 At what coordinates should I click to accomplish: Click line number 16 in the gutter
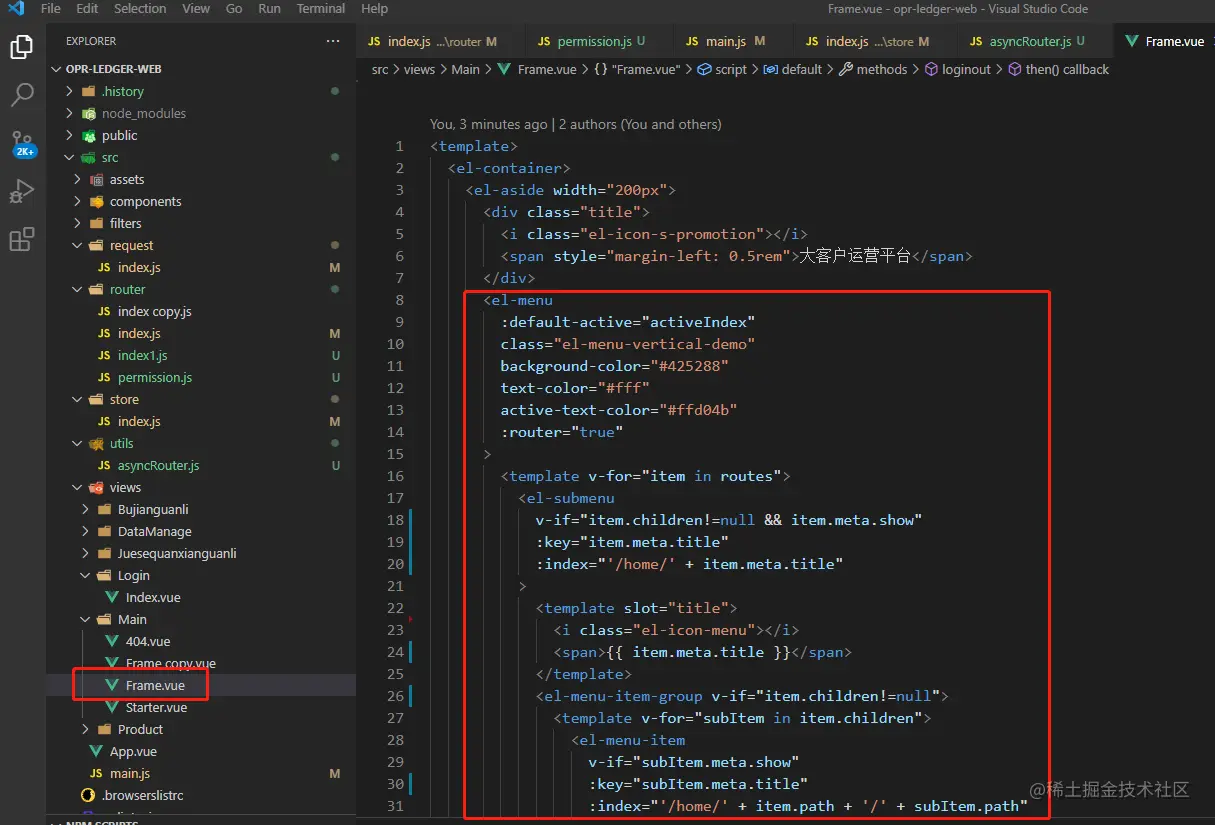coord(395,476)
